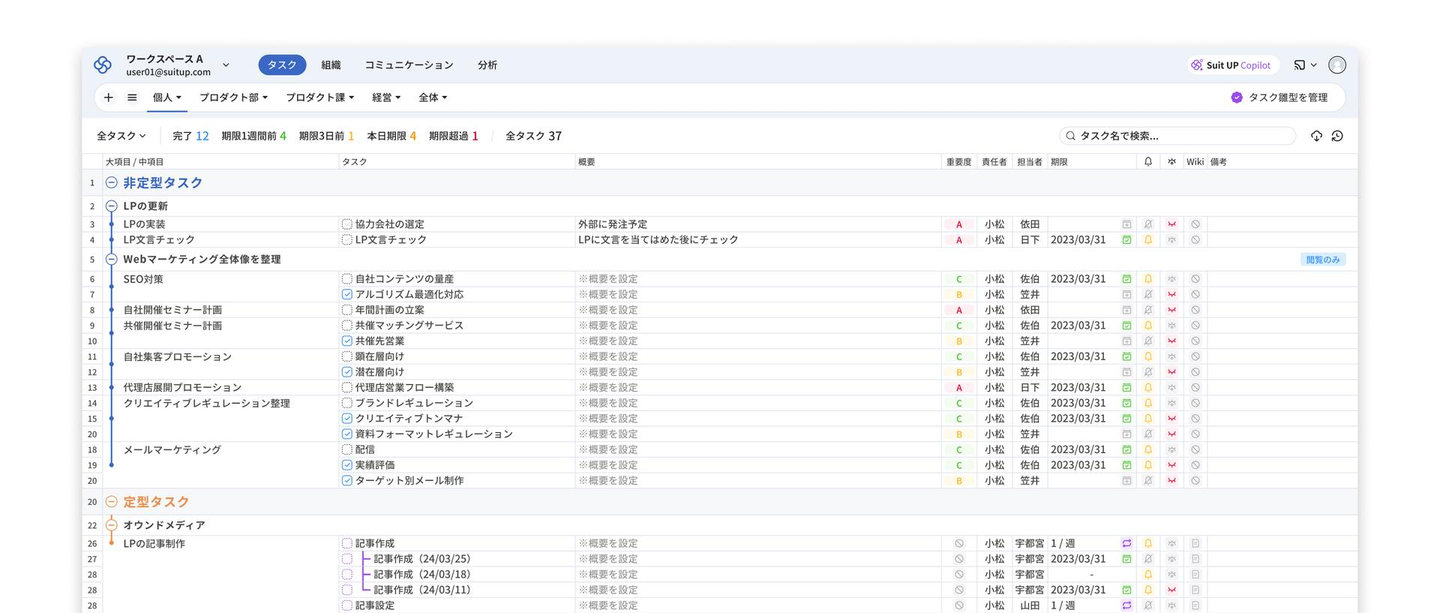Click the user profile avatar
This screenshot has height=613, width=1440.
pos(1337,65)
